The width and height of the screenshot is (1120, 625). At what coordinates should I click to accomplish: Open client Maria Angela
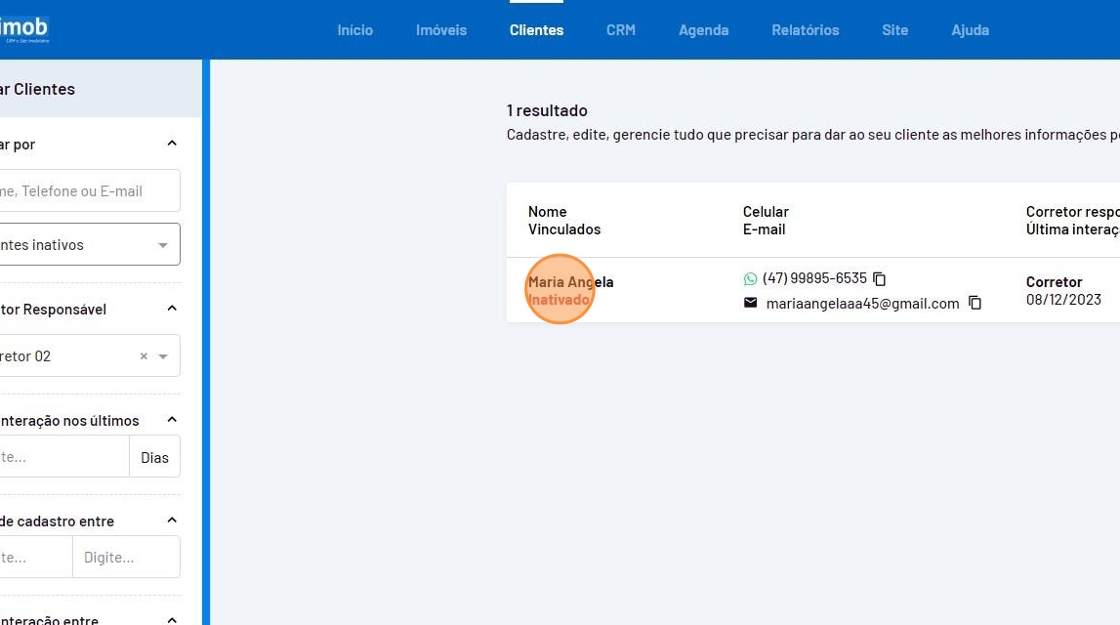click(571, 282)
